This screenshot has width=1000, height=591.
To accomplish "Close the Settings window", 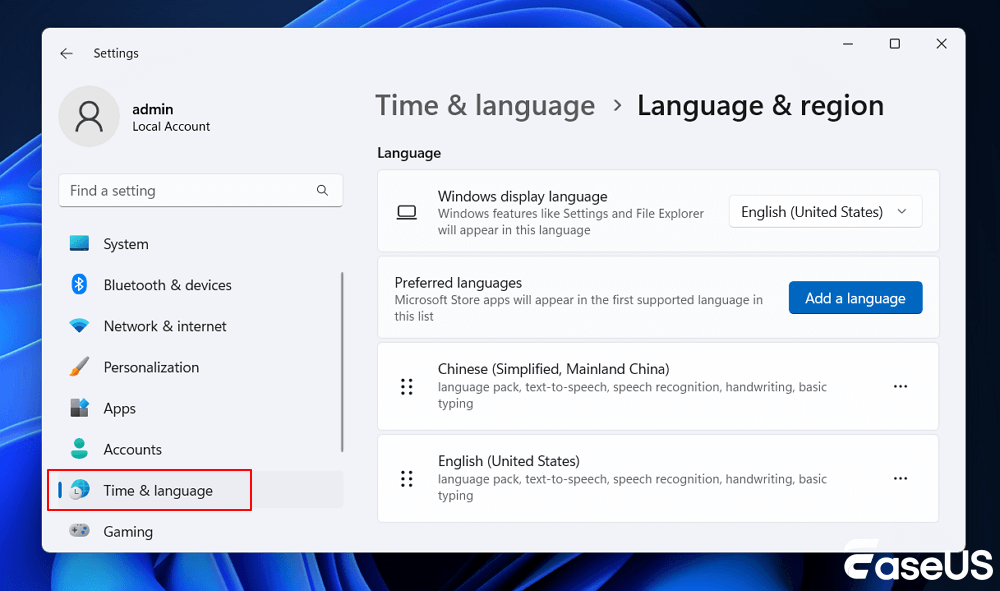I will [941, 44].
